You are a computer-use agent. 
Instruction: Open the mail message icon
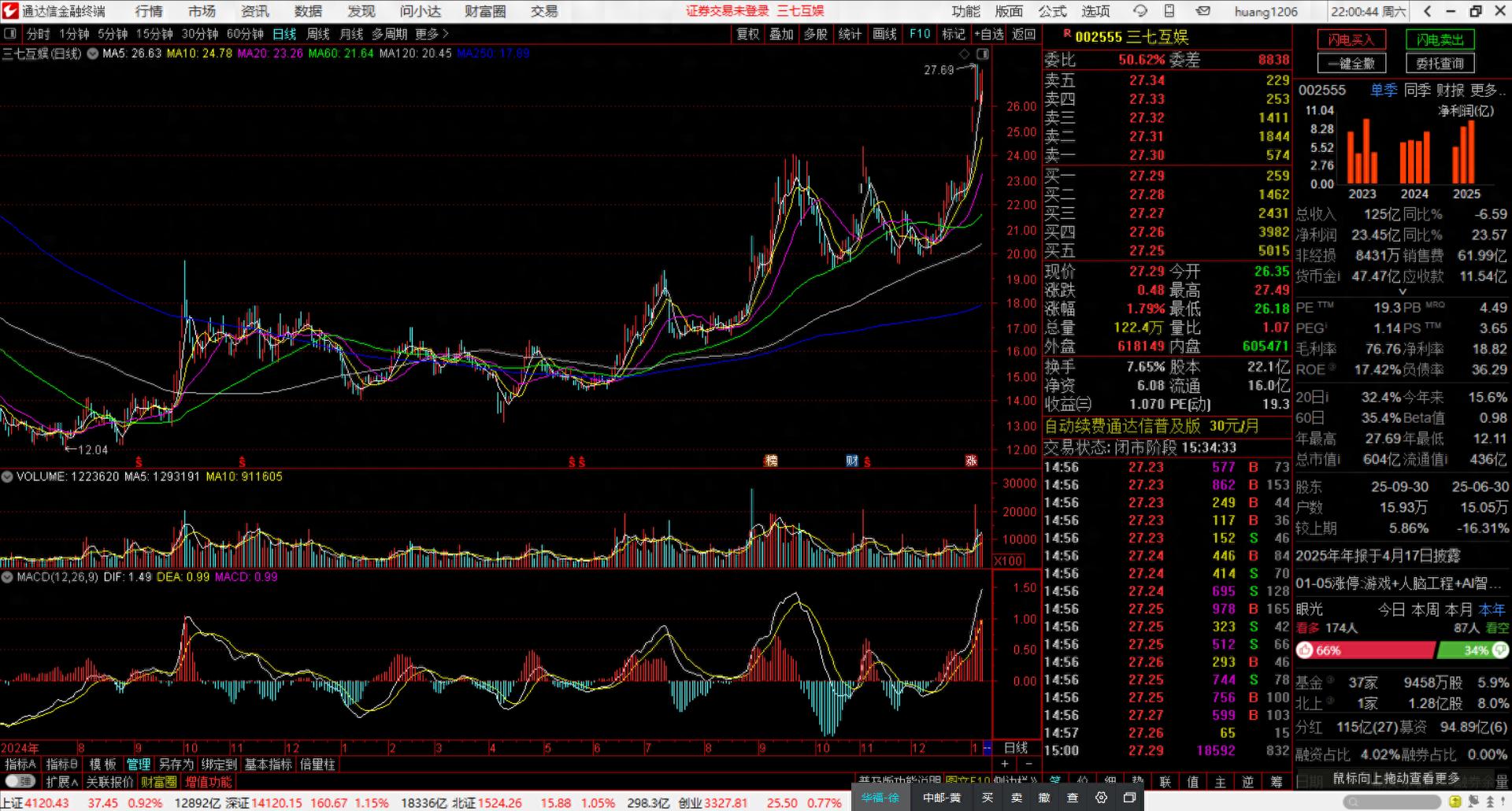[x=1203, y=11]
